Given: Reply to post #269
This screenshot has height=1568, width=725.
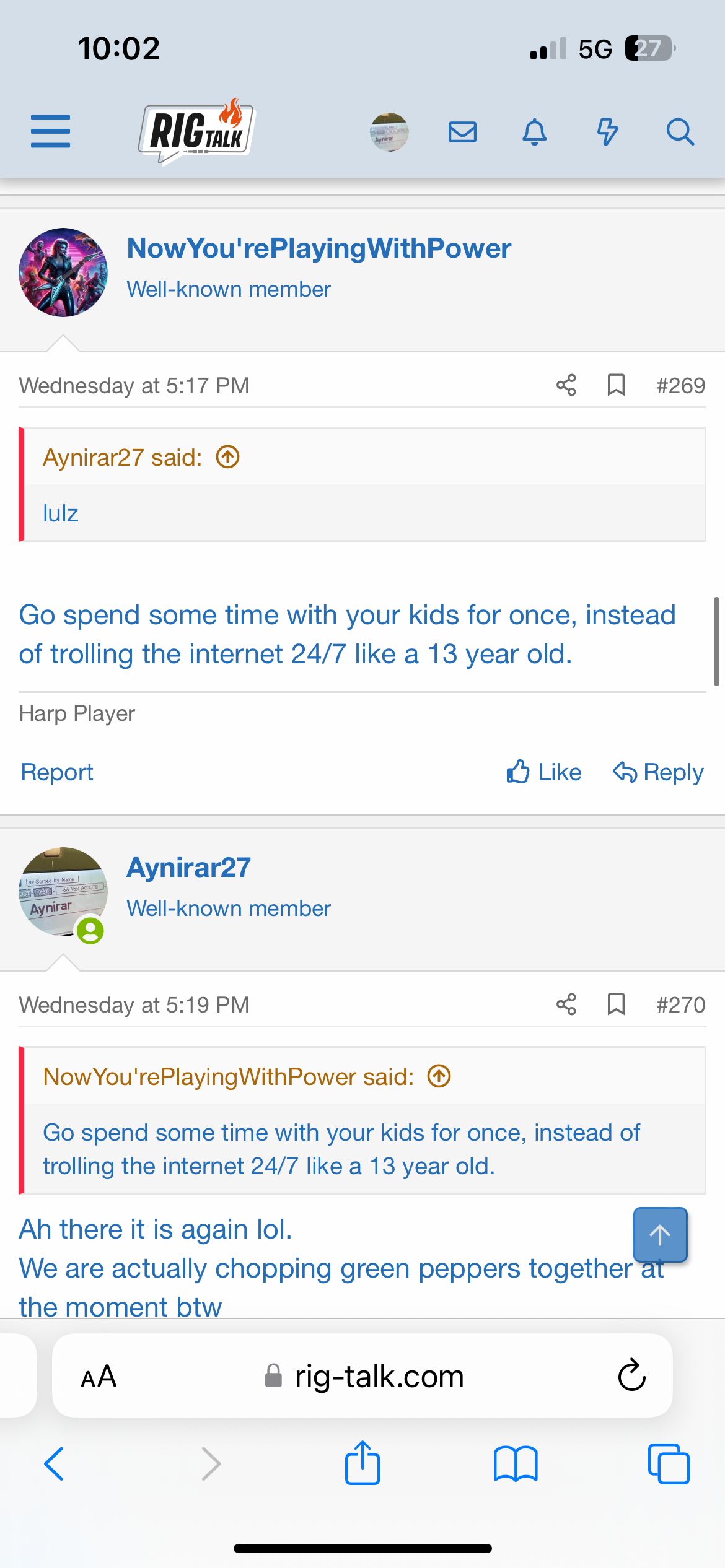Looking at the screenshot, I should click(658, 772).
